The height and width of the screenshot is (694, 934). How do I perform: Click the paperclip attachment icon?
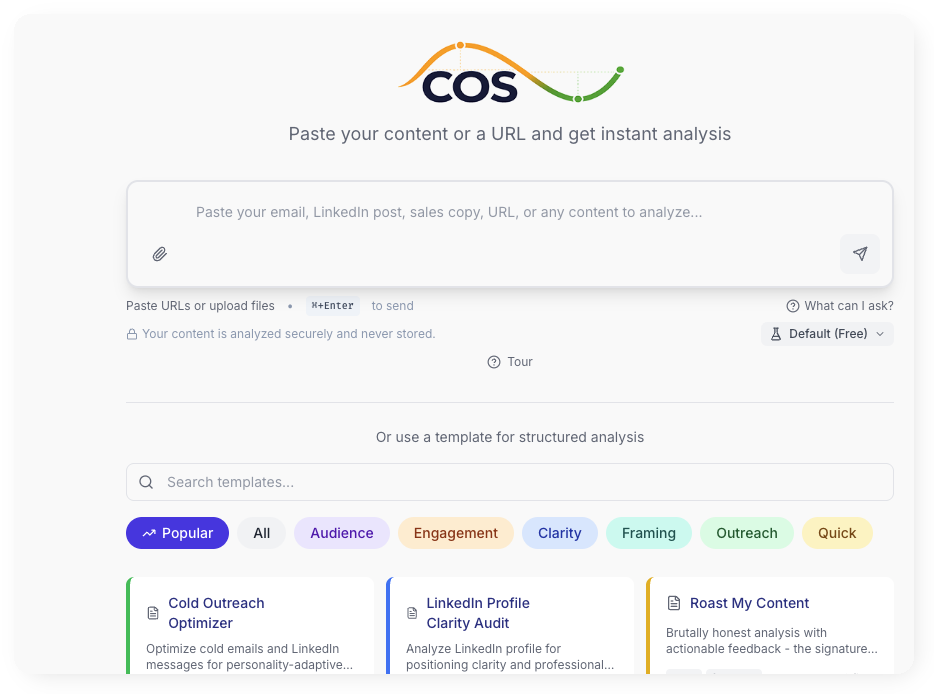coord(159,254)
